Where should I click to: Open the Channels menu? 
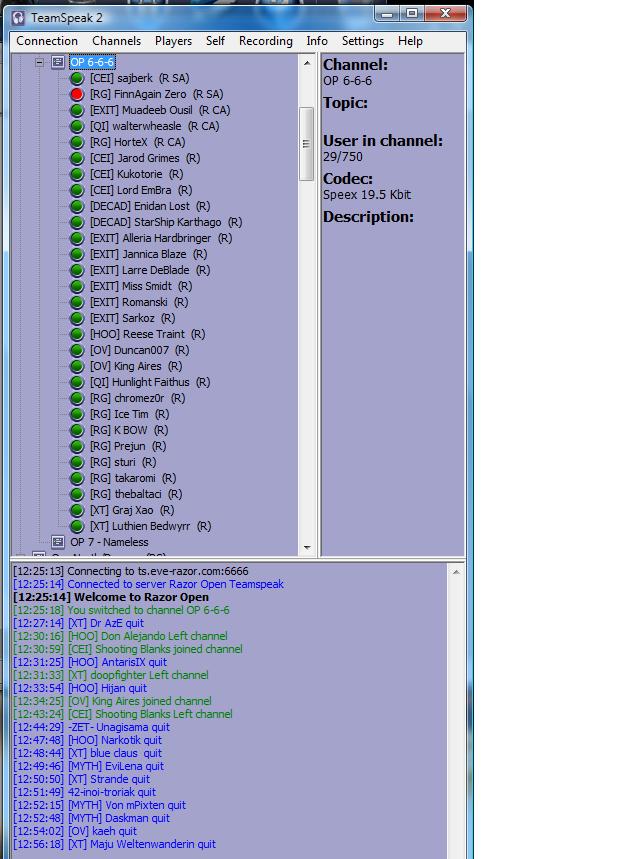click(116, 41)
